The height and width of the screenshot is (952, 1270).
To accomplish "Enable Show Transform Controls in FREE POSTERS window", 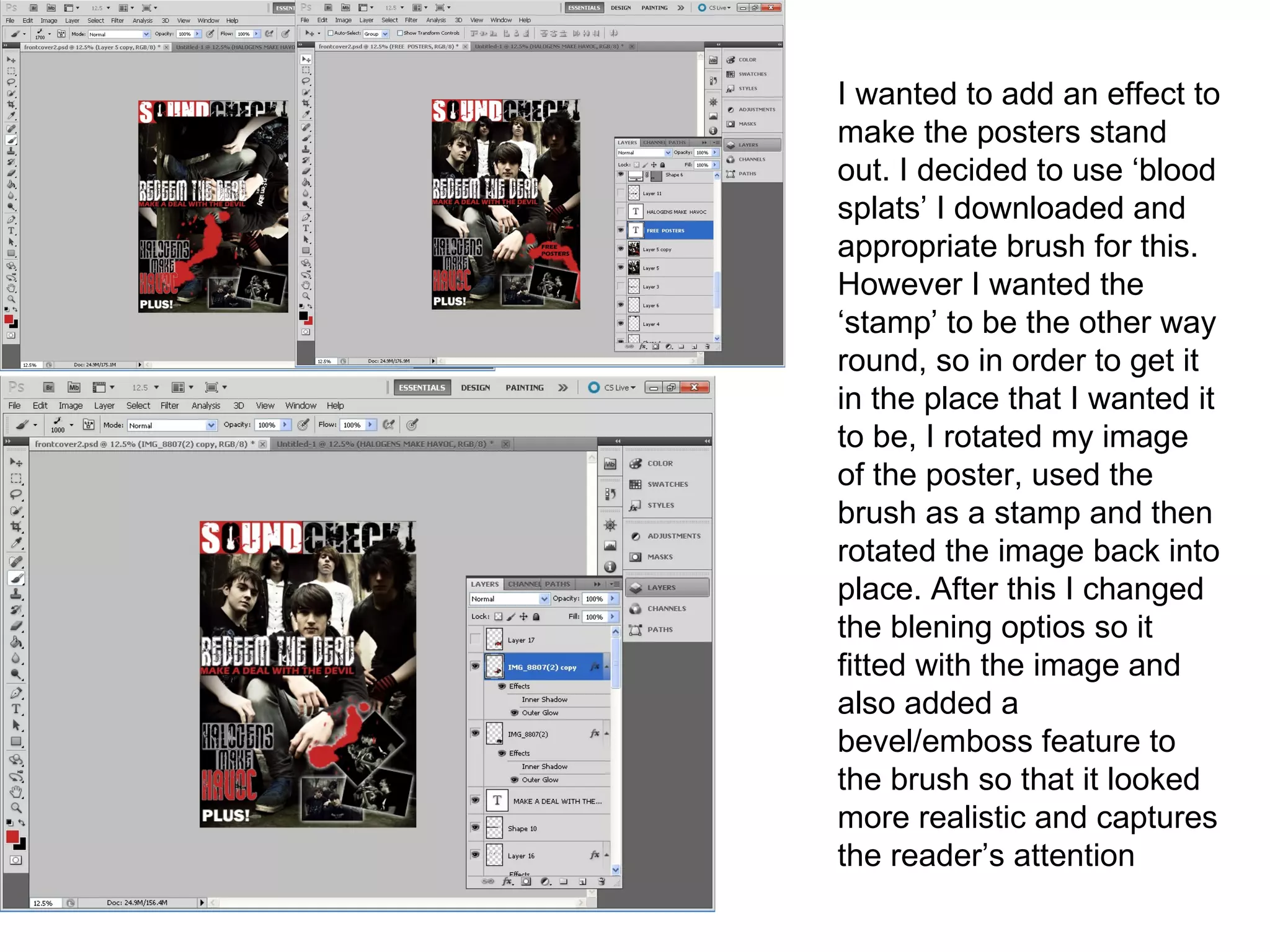I will [400, 33].
